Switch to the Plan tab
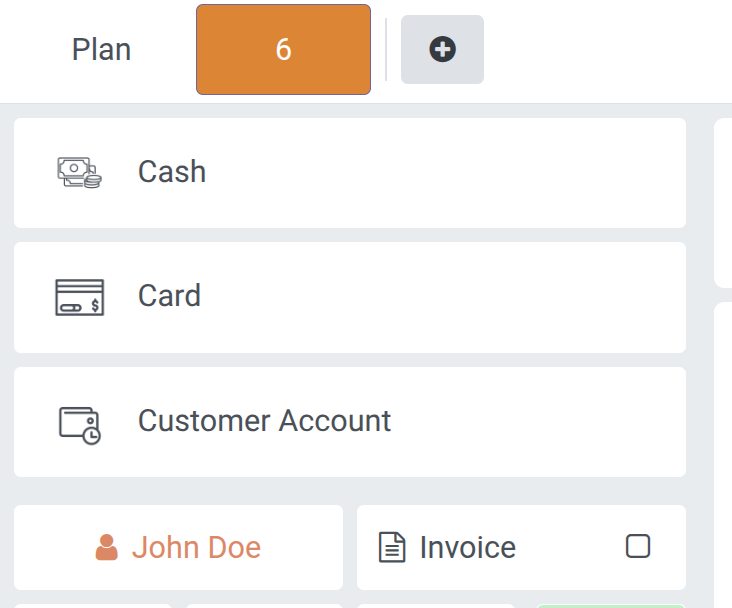The image size is (732, 608). click(101, 50)
